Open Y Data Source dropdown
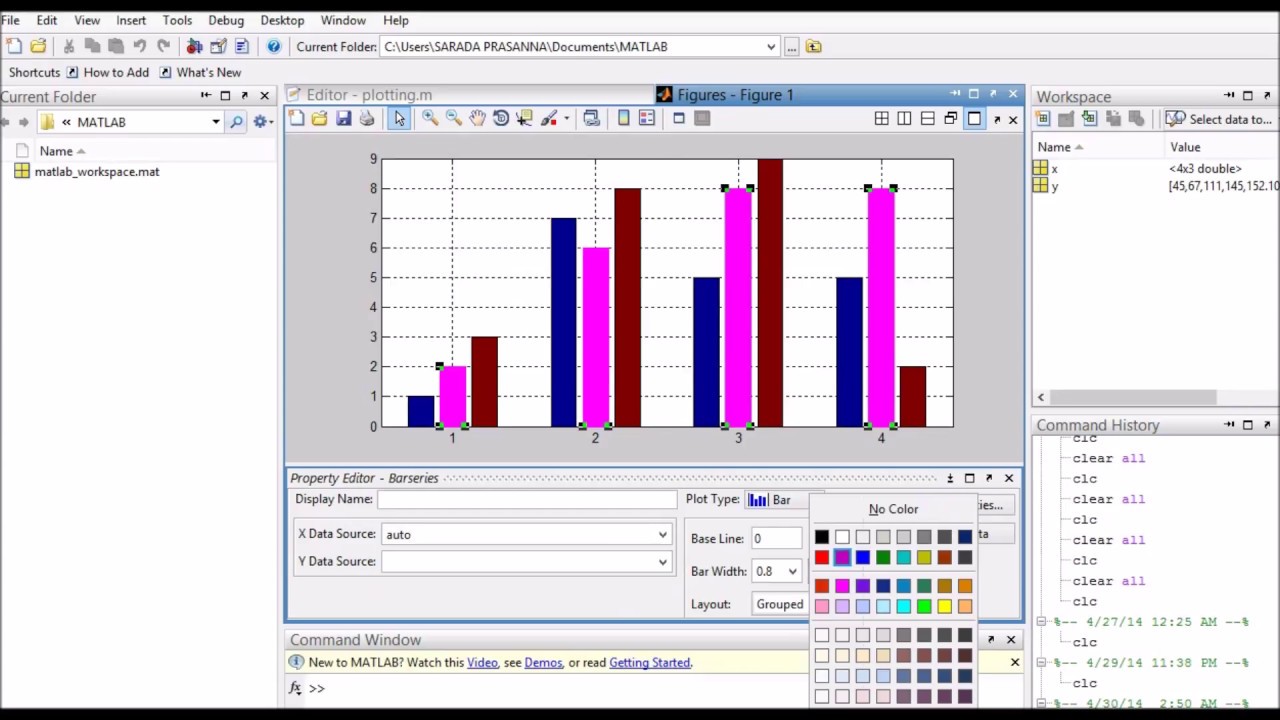 point(662,562)
